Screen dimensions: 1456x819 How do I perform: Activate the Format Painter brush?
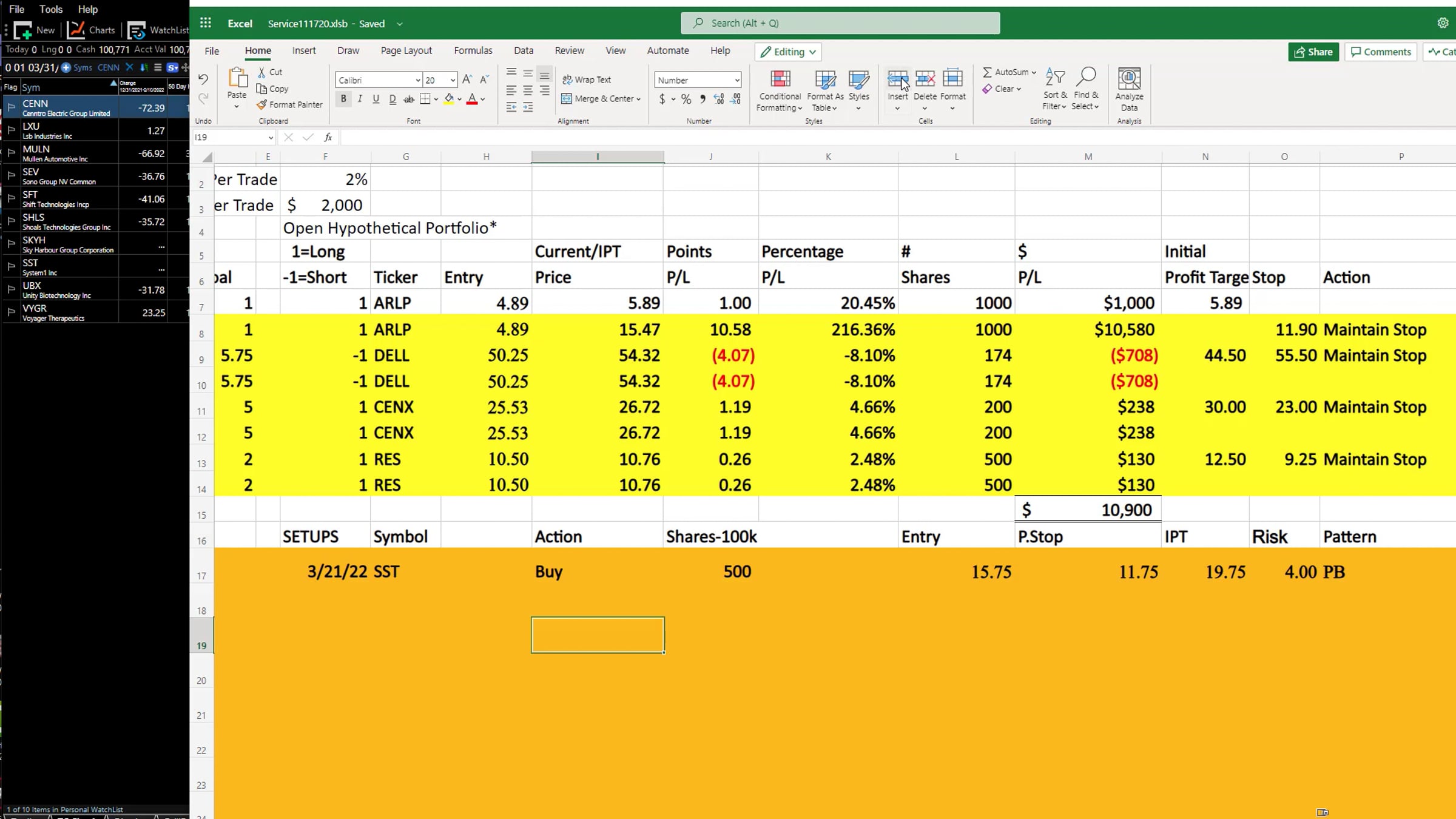pos(261,104)
